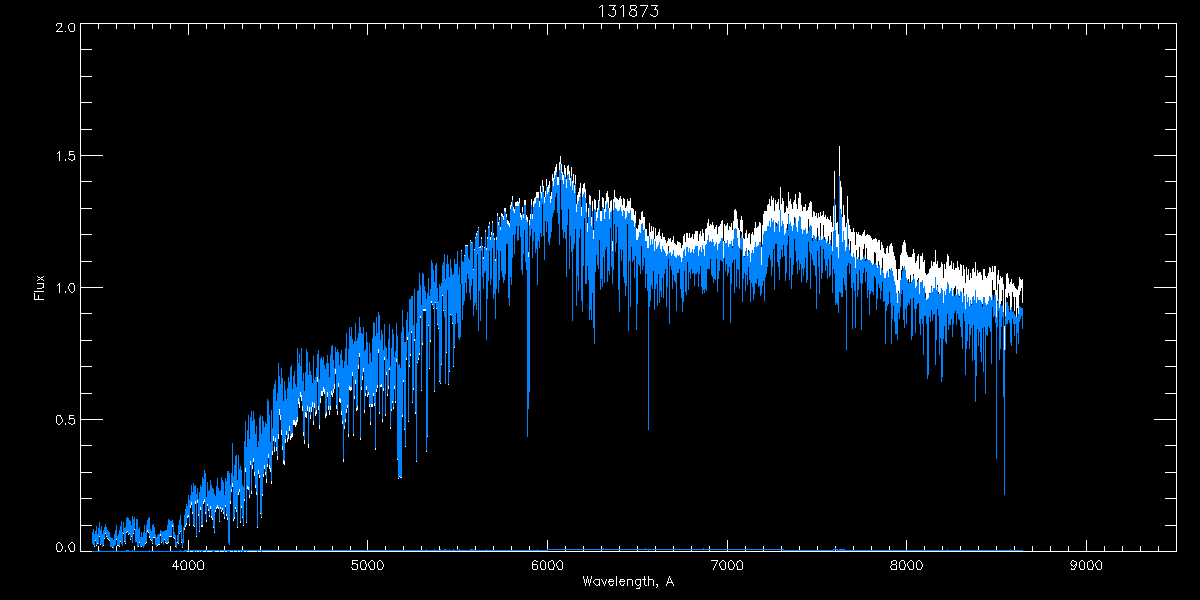Viewport: 1200px width, 600px height.
Task: Select the 5000 wavelength tick label
Action: point(367,565)
